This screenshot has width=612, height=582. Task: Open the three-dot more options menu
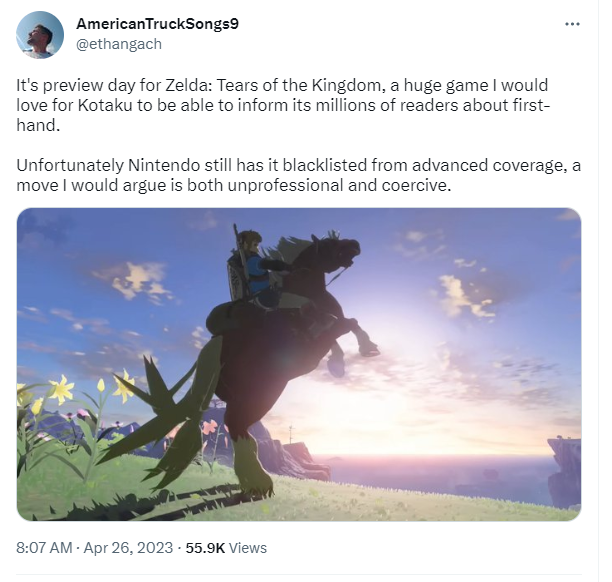tap(572, 24)
